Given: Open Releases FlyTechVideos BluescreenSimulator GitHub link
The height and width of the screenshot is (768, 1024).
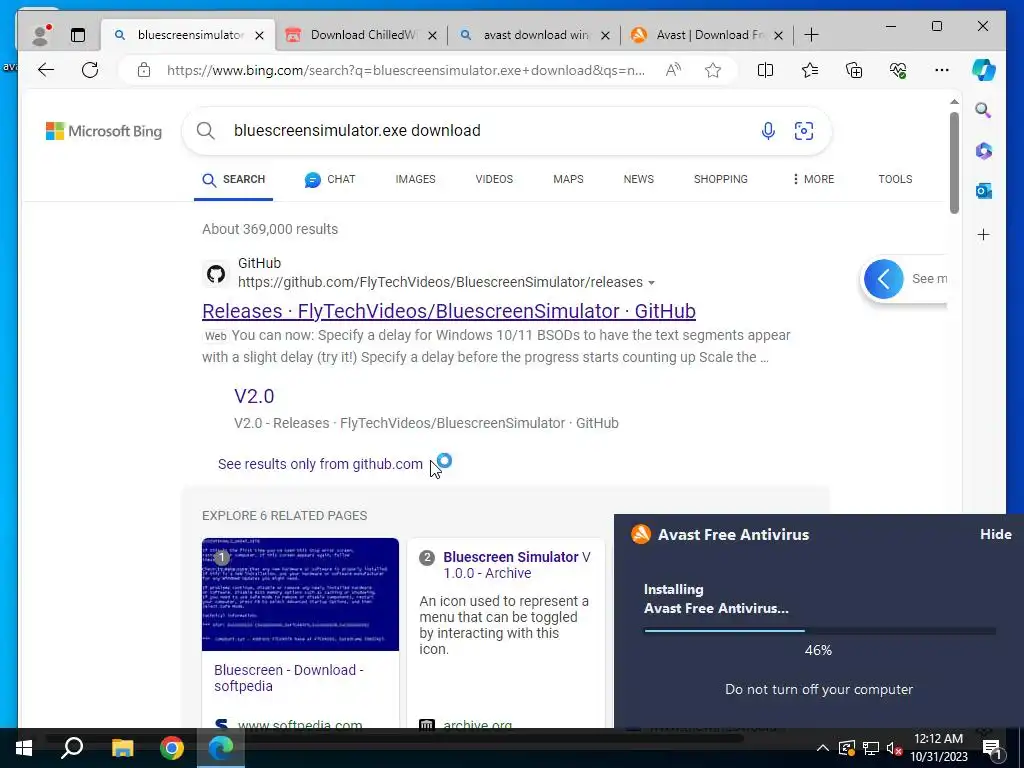Looking at the screenshot, I should (449, 311).
